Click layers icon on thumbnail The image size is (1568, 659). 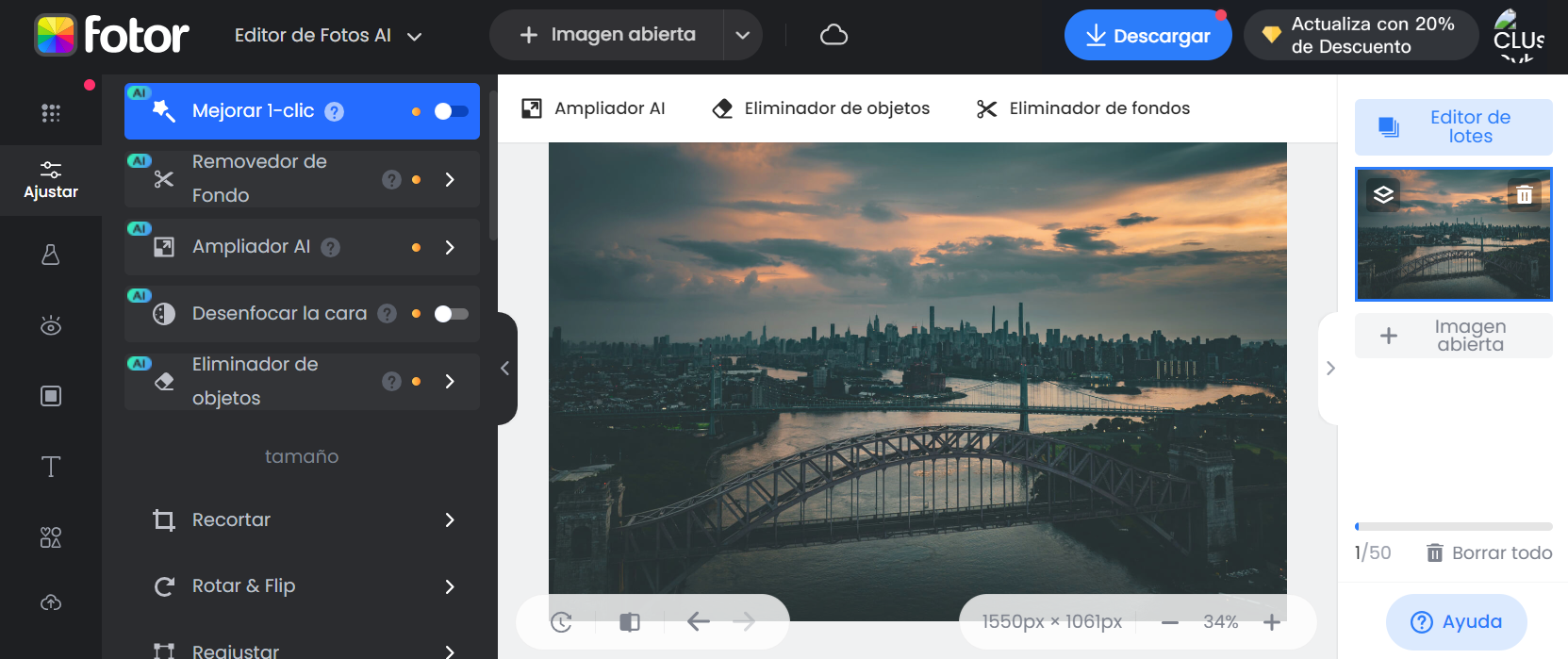tap(1383, 194)
